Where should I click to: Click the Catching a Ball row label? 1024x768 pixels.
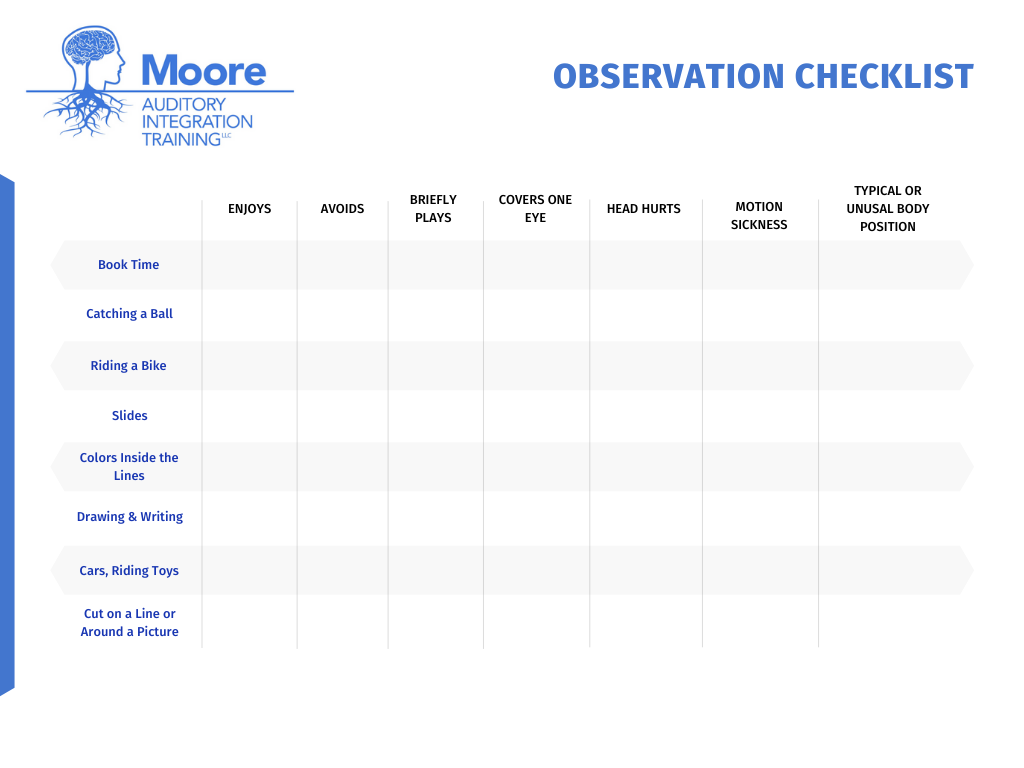click(x=129, y=313)
